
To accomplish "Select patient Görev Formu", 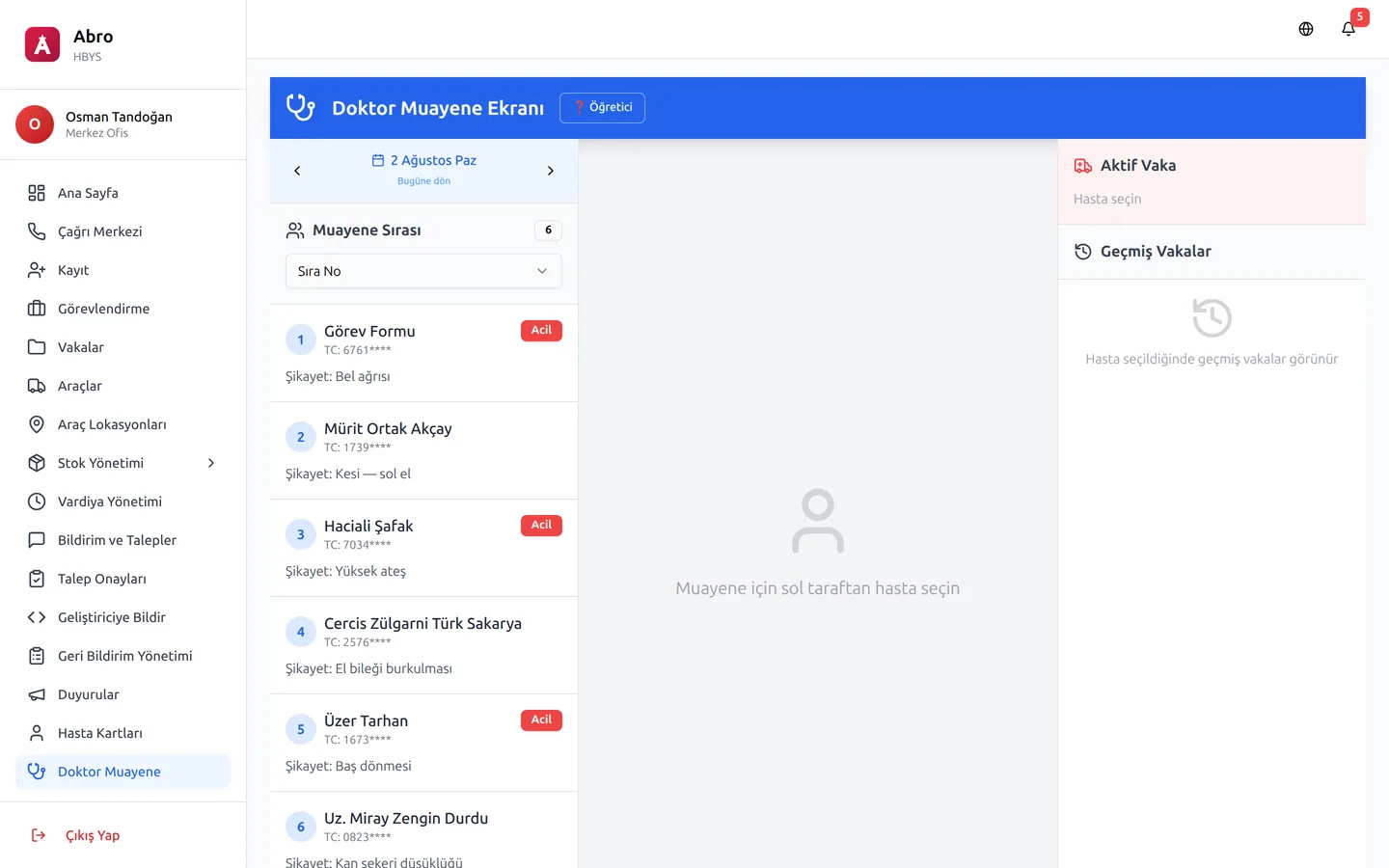I will 423,353.
